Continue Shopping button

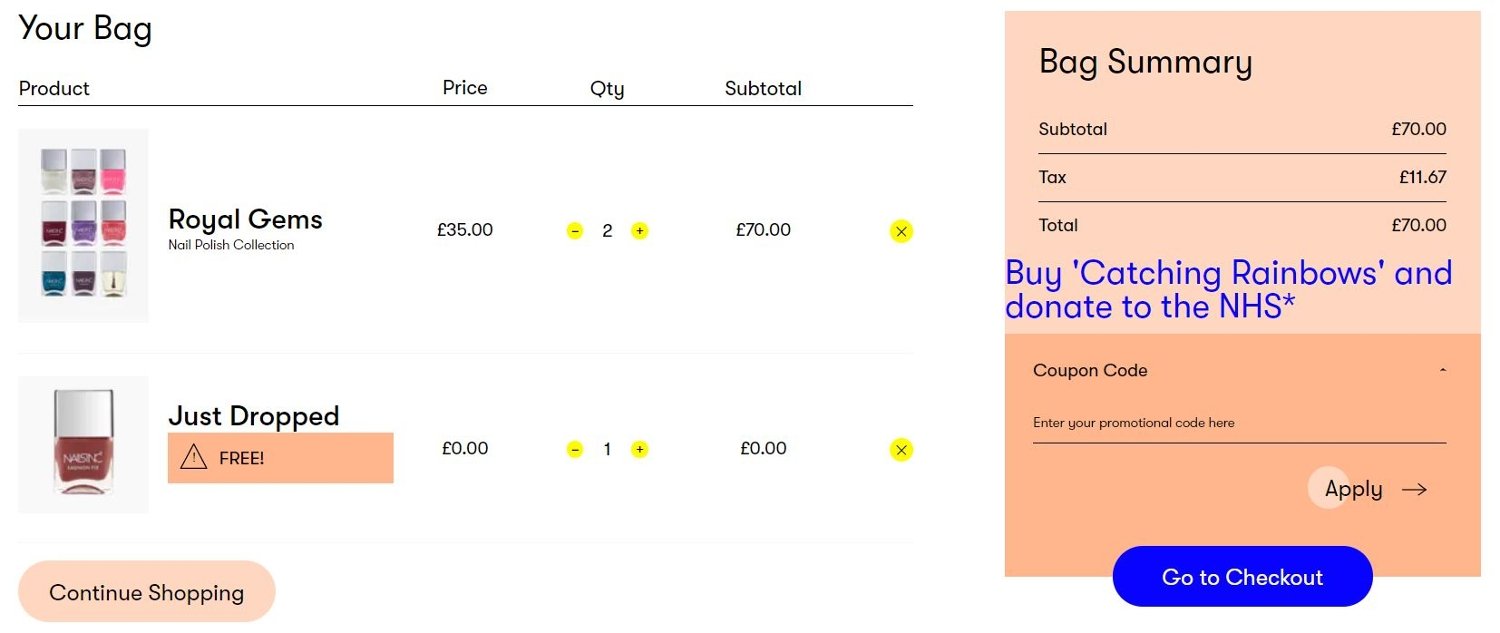[147, 592]
